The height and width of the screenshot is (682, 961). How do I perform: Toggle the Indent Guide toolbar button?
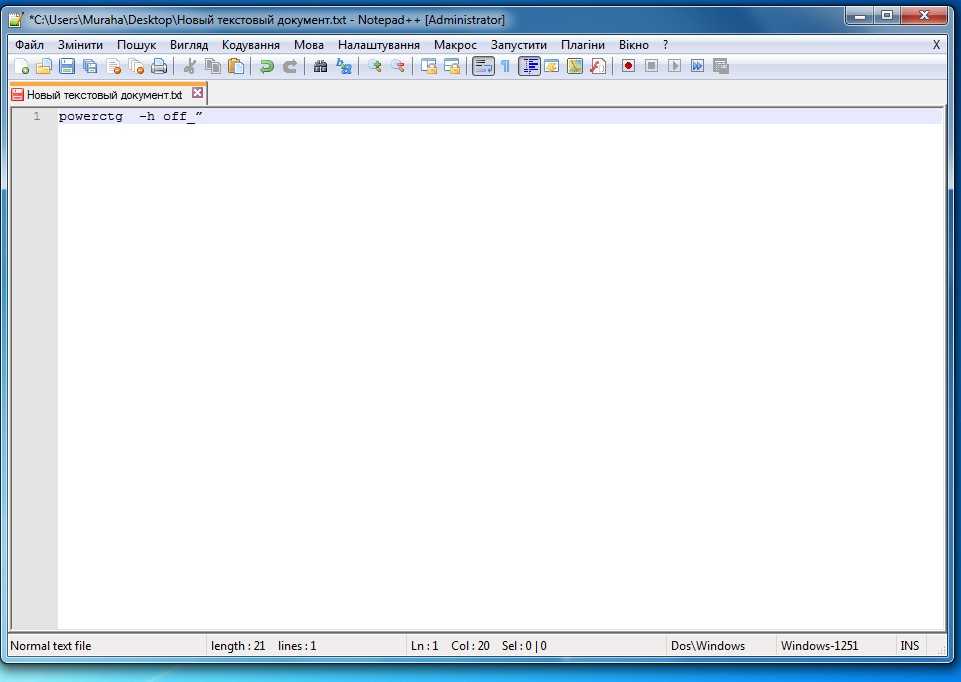coord(529,66)
